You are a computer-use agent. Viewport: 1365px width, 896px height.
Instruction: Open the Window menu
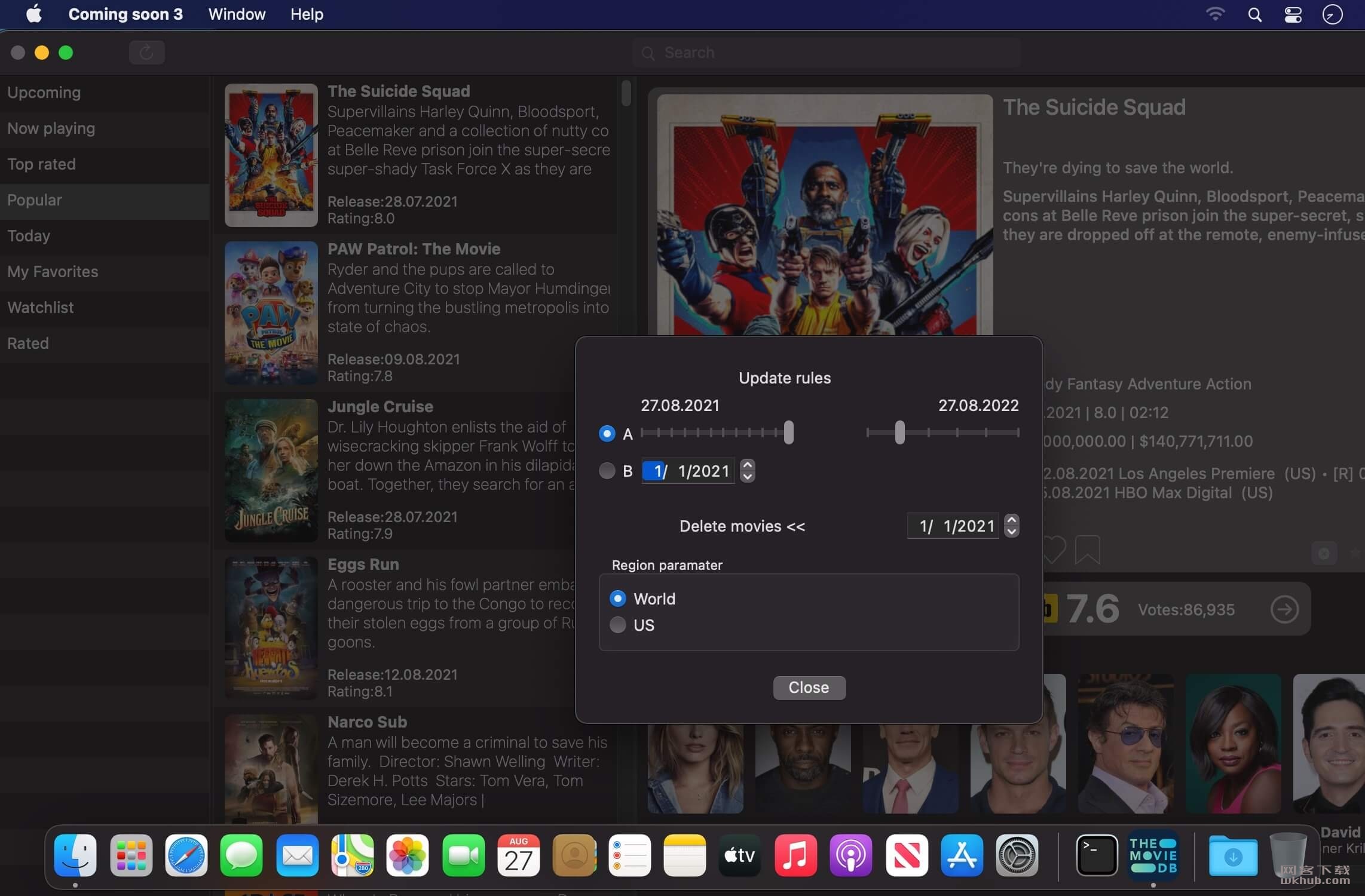(237, 14)
